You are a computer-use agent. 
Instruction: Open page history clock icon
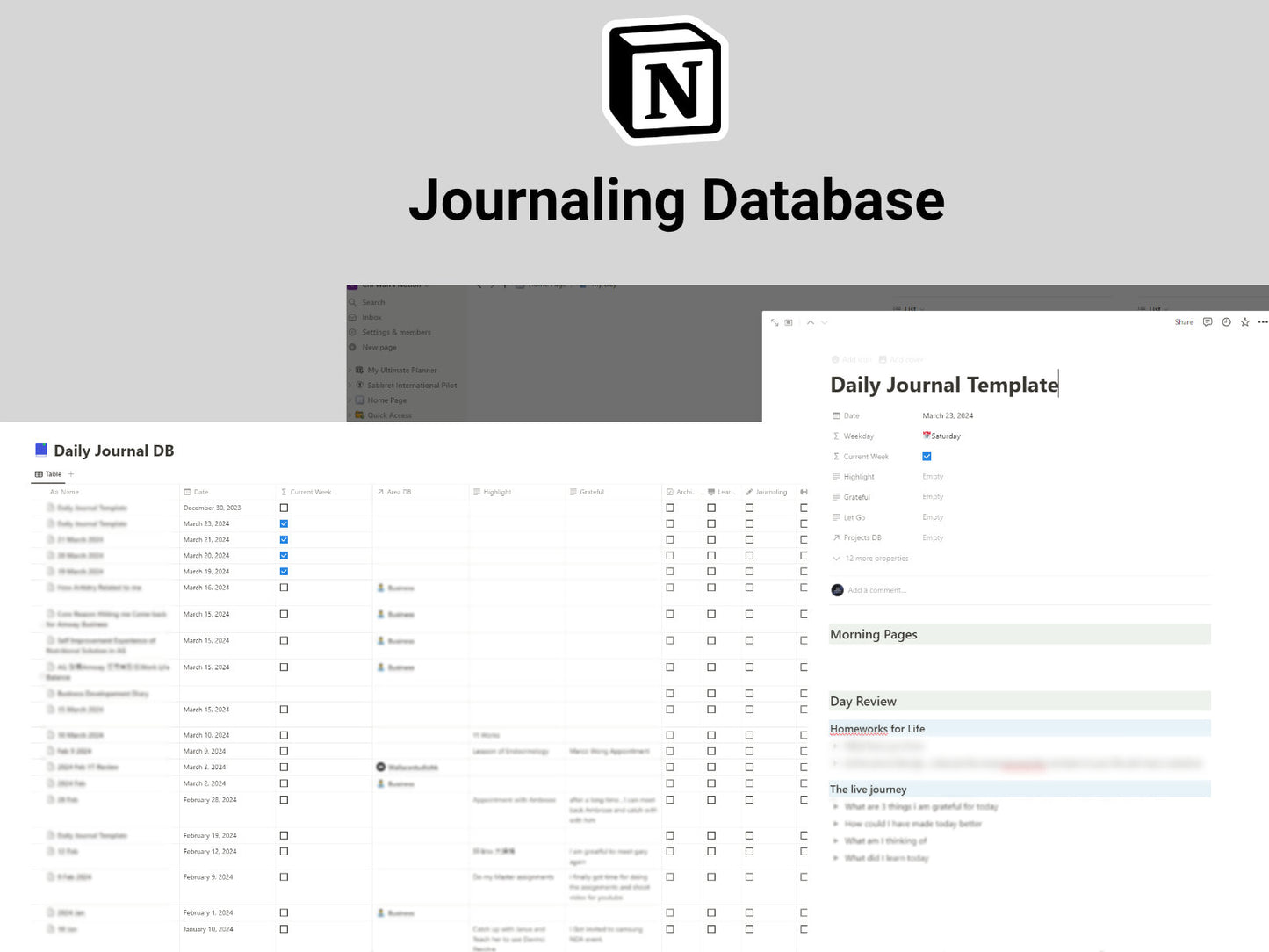click(1226, 322)
